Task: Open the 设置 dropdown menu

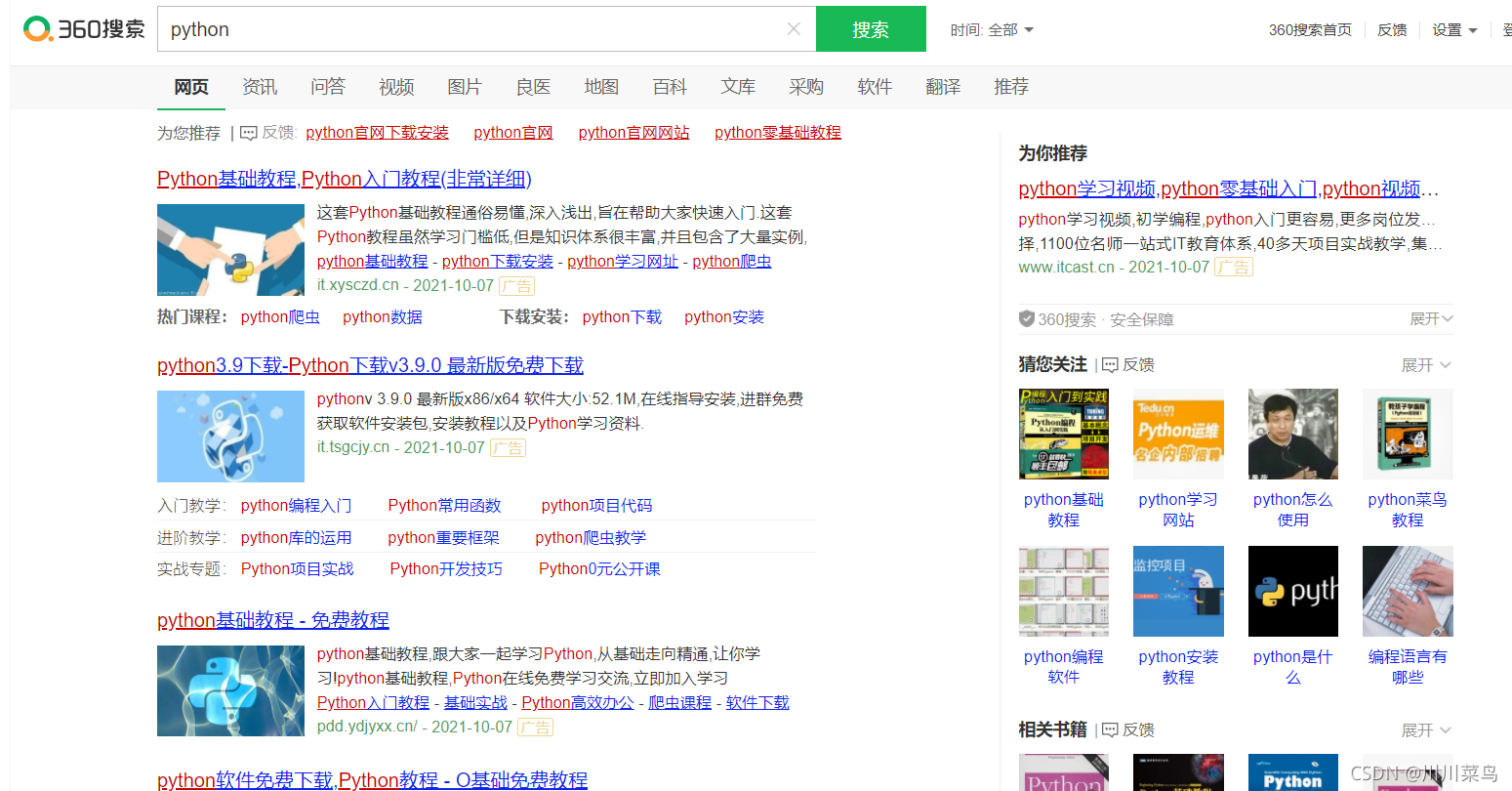Action: 1454,30
